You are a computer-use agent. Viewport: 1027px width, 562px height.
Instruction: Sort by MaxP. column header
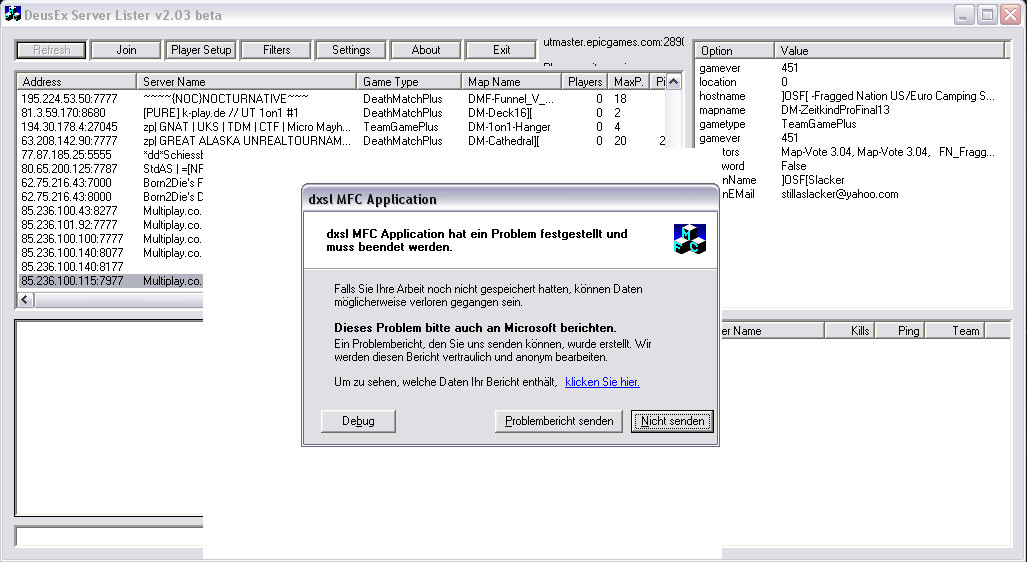[x=629, y=82]
